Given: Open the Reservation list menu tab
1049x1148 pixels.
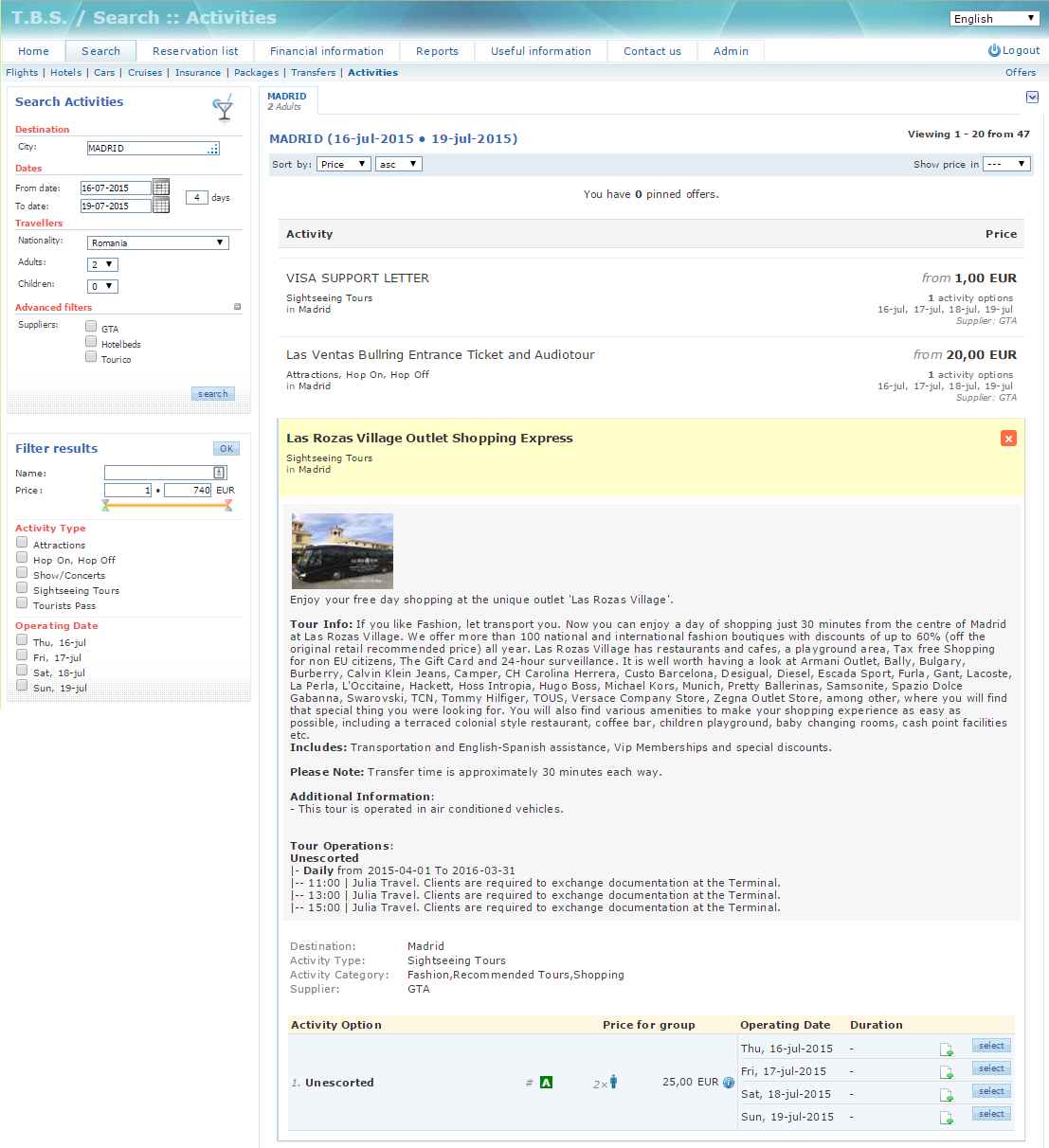Looking at the screenshot, I should coord(195,51).
